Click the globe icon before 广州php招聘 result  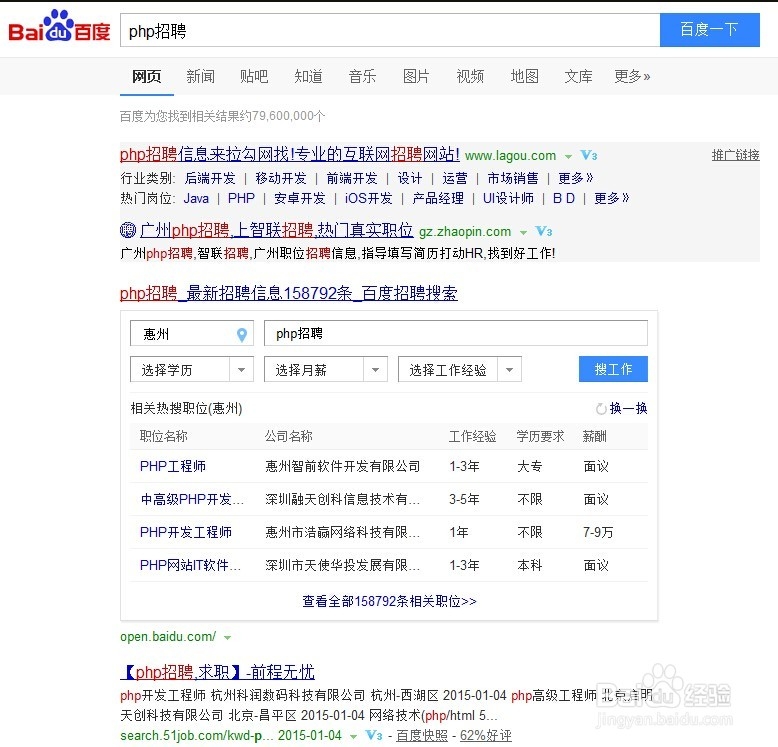[x=128, y=230]
